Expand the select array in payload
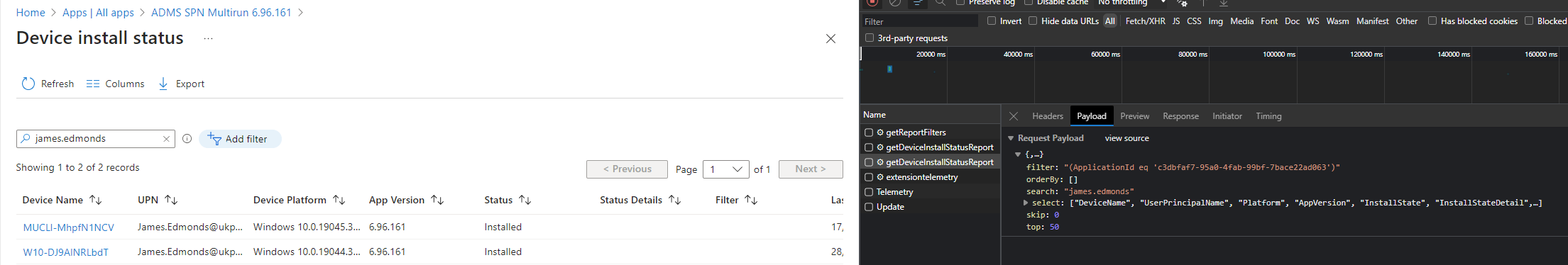Image resolution: width=1568 pixels, height=265 pixels. tap(1026, 203)
